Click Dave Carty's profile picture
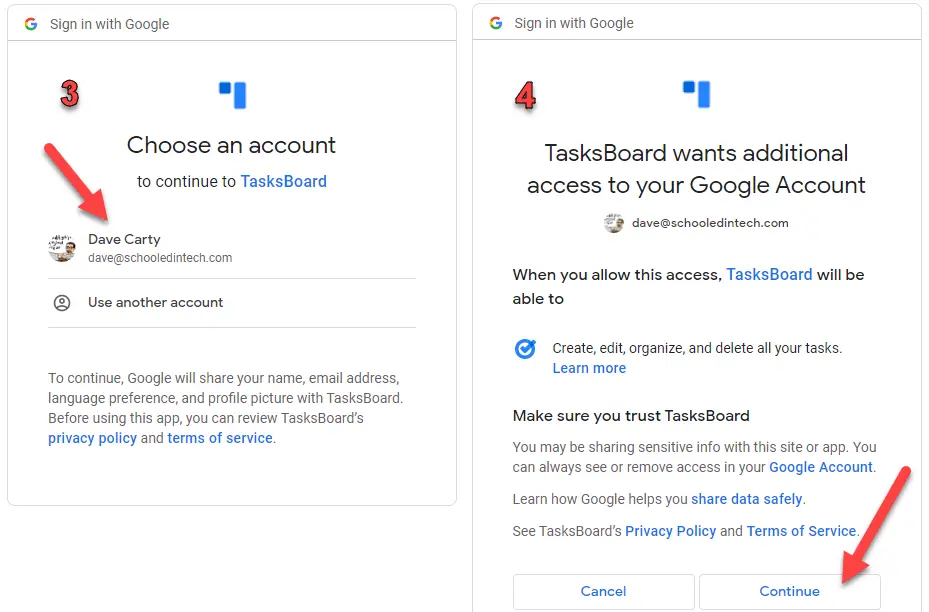The image size is (929, 612). click(62, 248)
